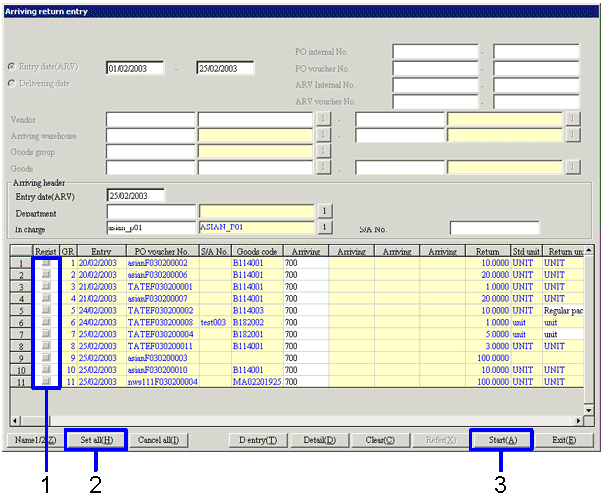The height and width of the screenshot is (502, 604).
Task: Click the Regist column header
Action: click(46, 251)
